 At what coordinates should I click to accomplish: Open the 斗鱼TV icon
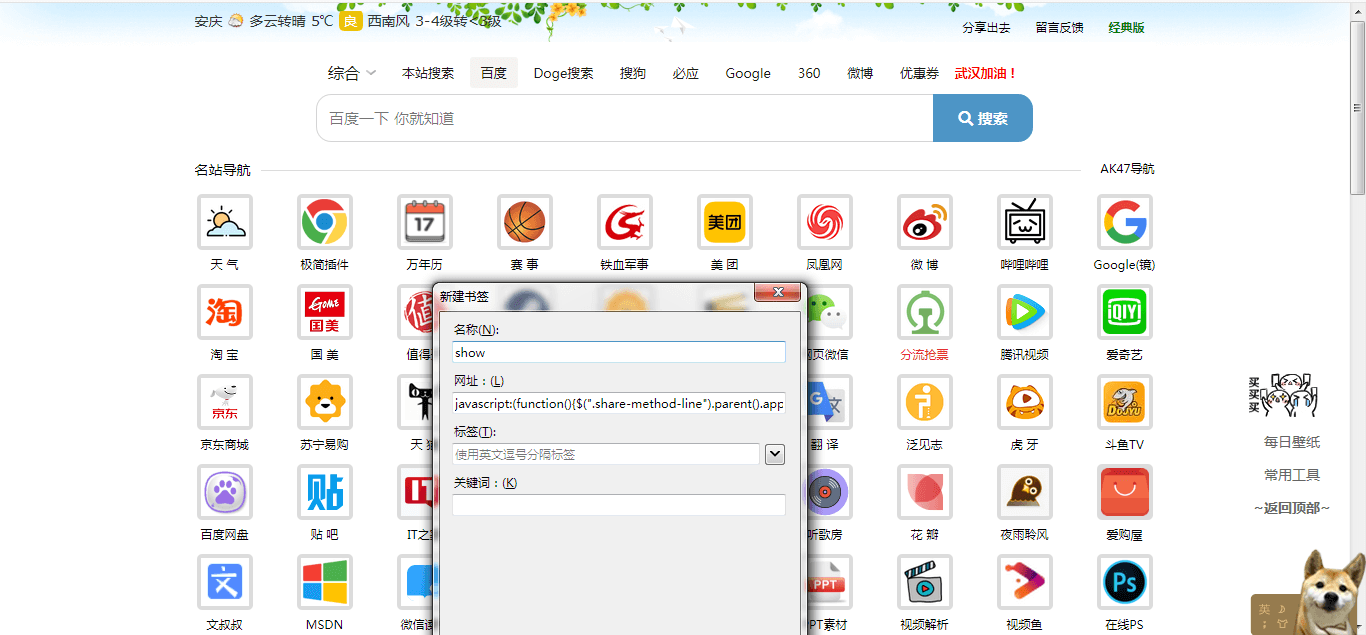(1125, 402)
